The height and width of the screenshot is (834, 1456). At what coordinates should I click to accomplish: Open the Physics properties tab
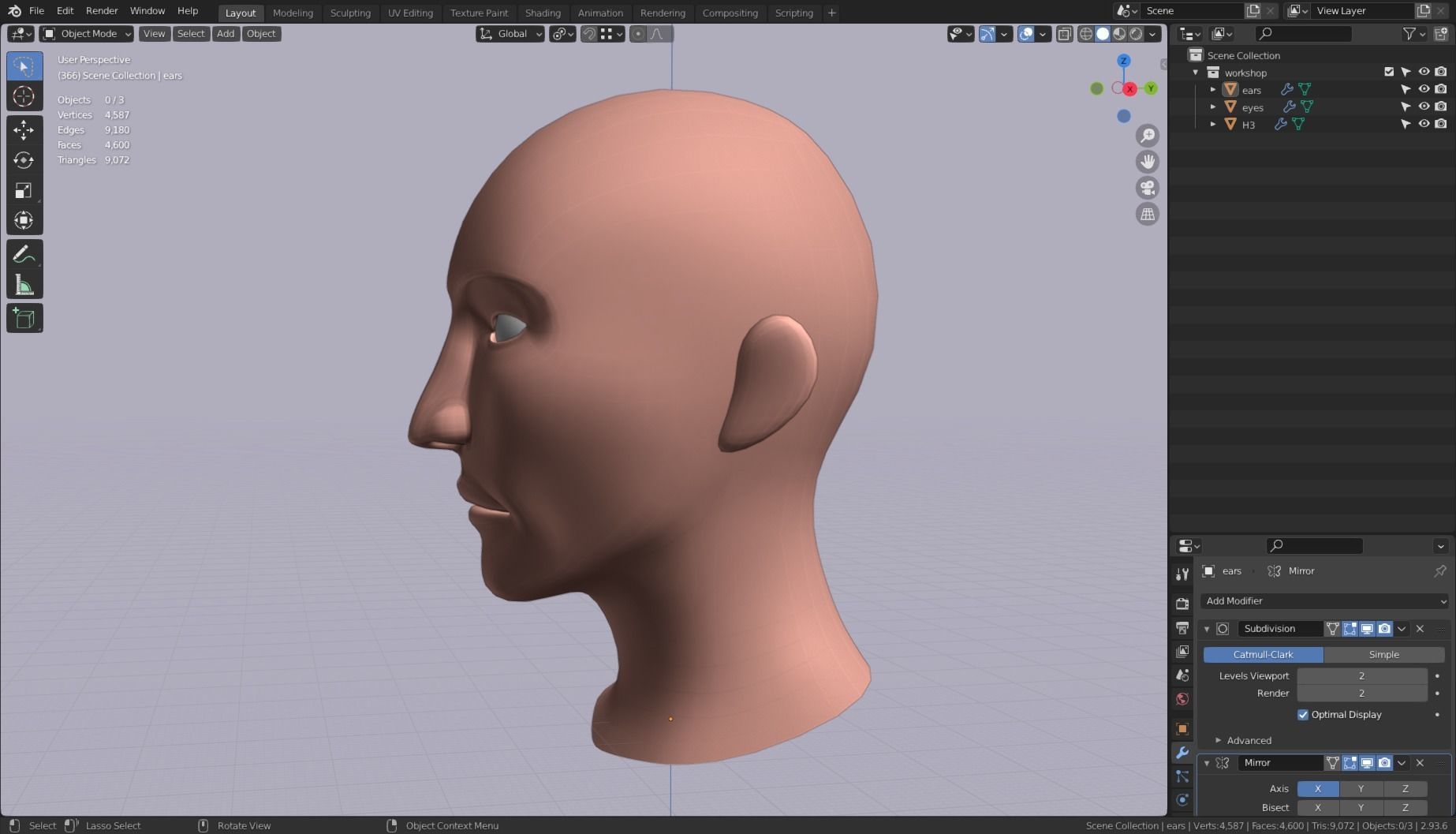pos(1182,800)
